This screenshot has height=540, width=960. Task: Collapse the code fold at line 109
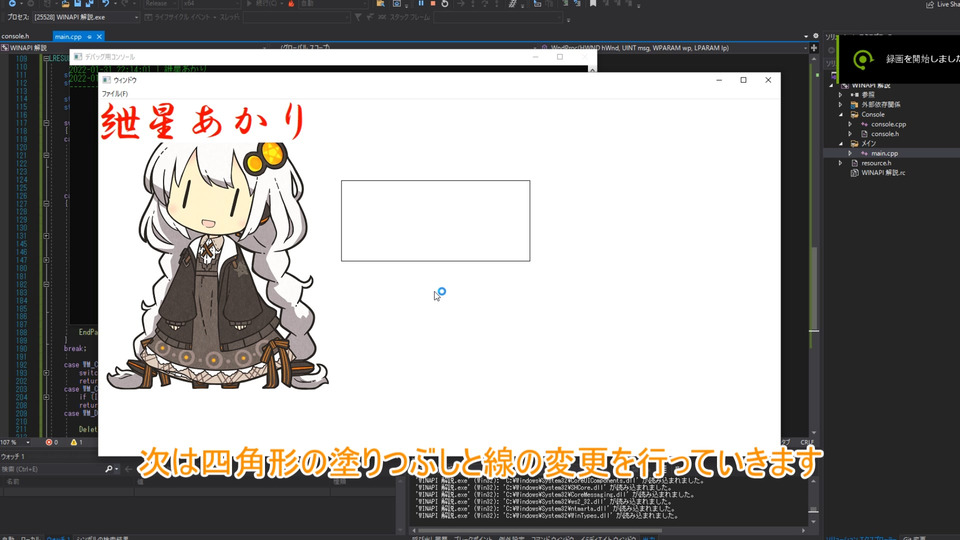point(46,59)
